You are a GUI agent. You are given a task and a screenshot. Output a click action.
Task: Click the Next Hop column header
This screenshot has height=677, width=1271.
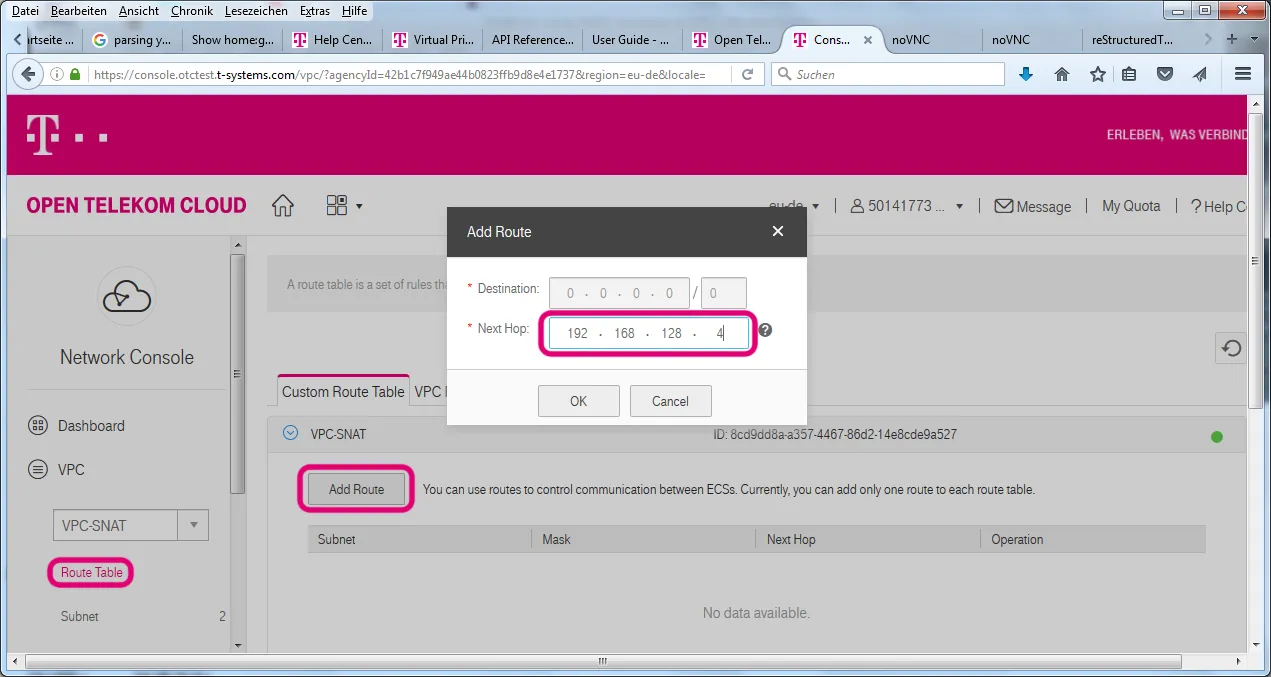868,539
